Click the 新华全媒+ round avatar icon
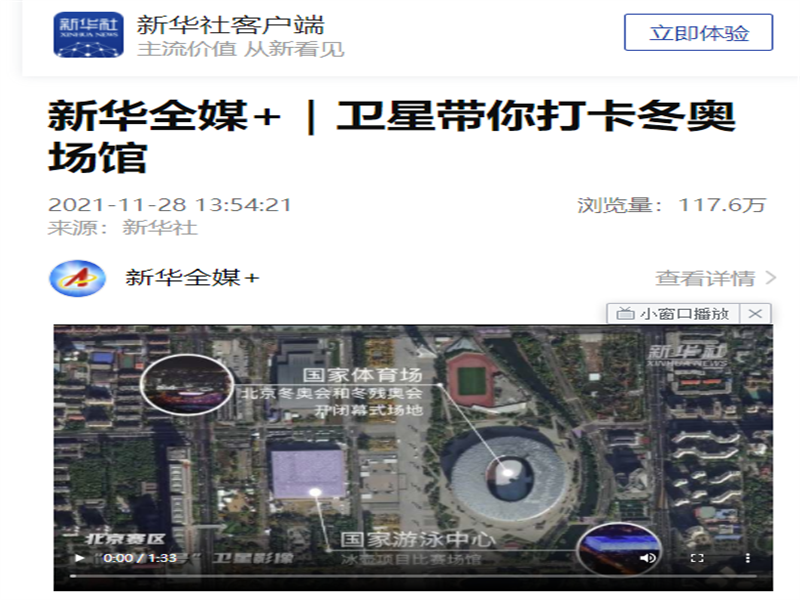The image size is (800, 600). point(78,278)
